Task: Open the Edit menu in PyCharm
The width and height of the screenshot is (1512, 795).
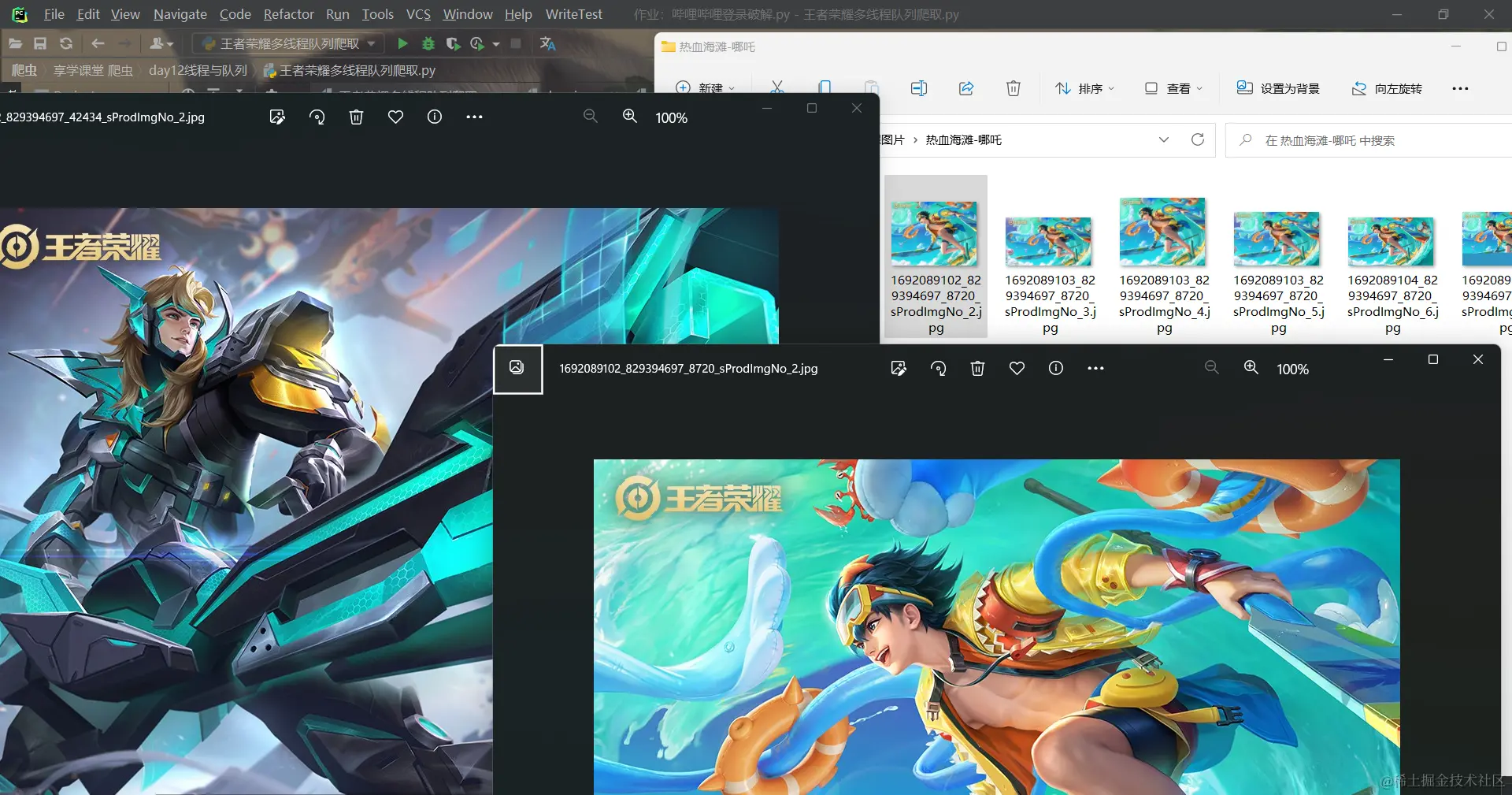Action: tap(88, 14)
